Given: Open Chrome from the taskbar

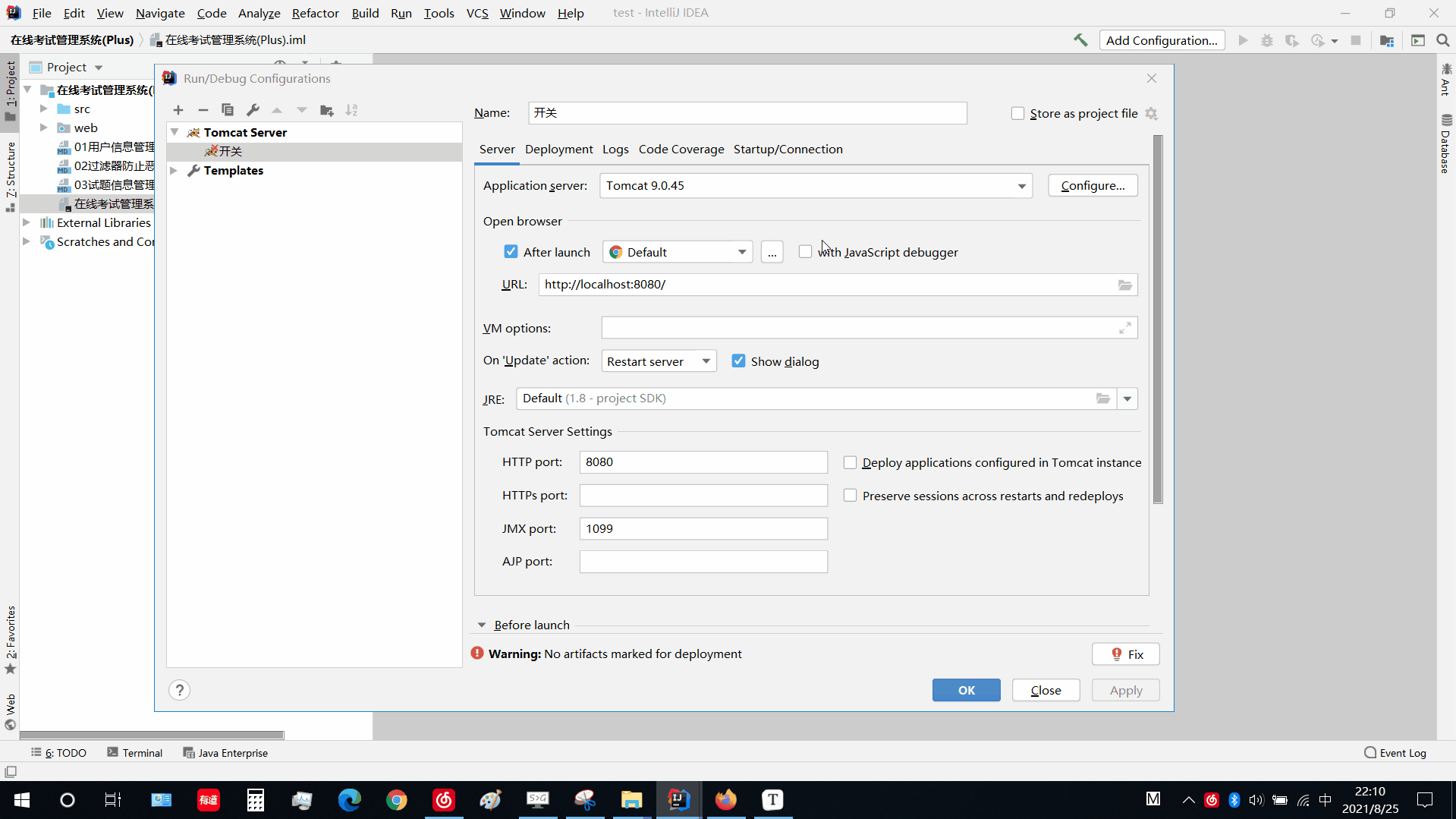Looking at the screenshot, I should [397, 800].
